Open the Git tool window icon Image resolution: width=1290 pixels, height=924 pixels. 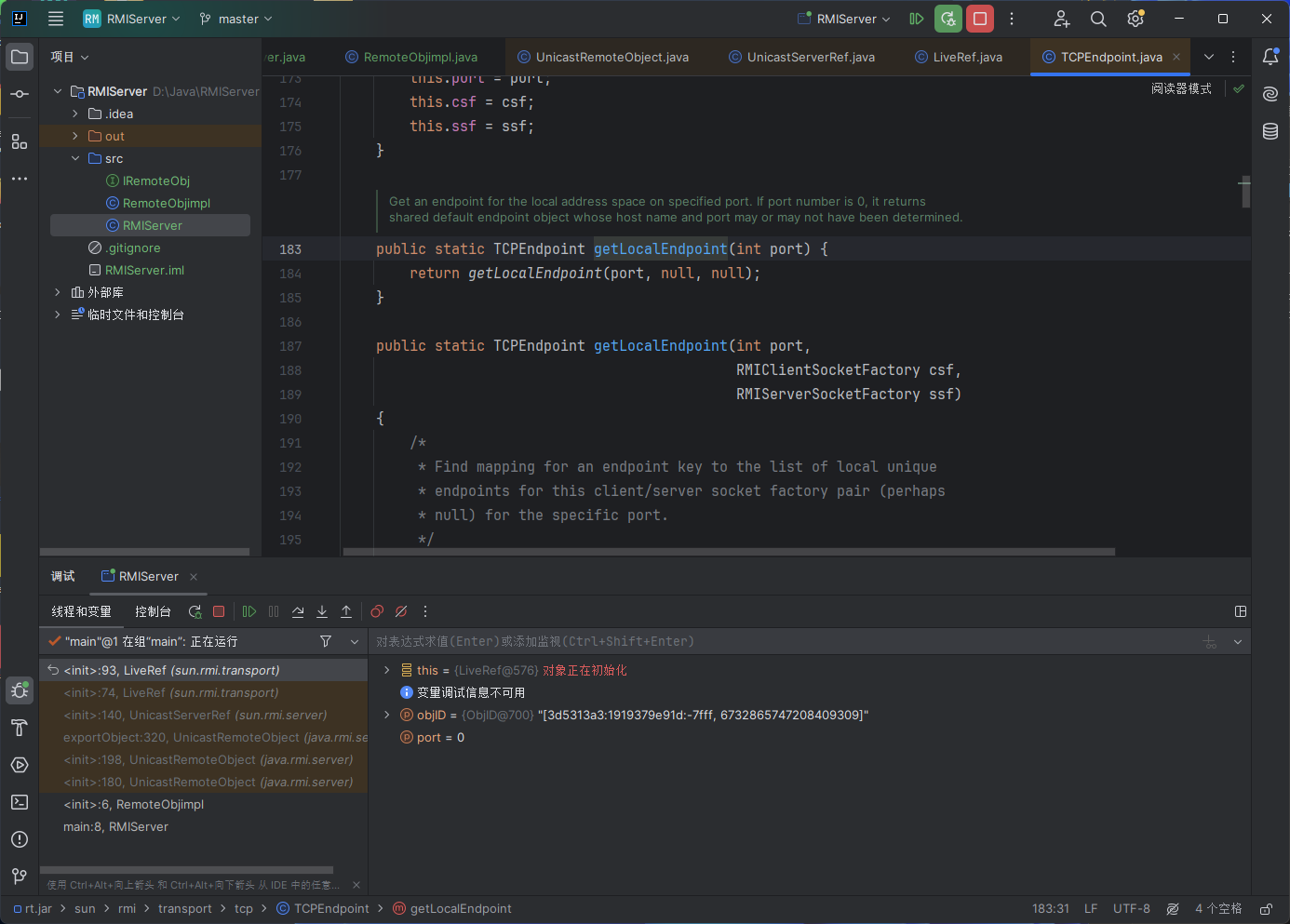[20, 877]
